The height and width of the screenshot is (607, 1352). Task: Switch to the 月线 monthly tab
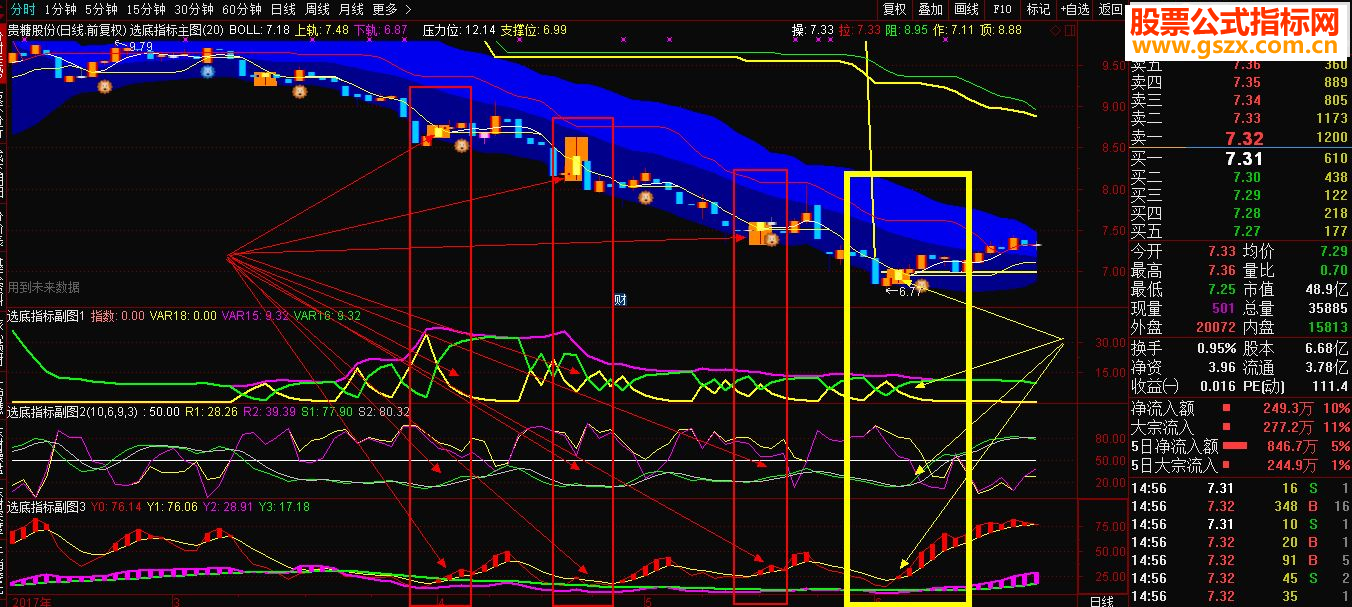pyautogui.click(x=352, y=9)
